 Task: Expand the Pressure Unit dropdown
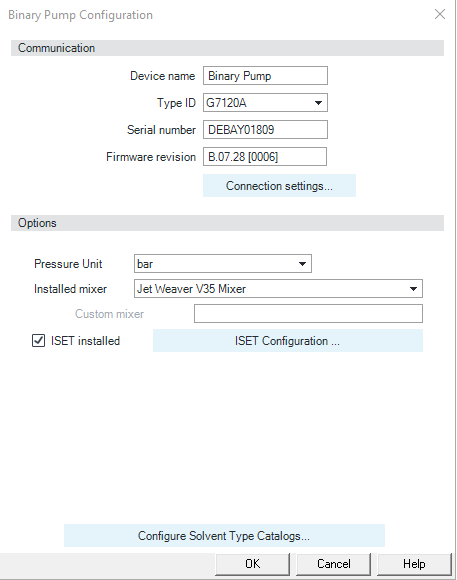223,264
